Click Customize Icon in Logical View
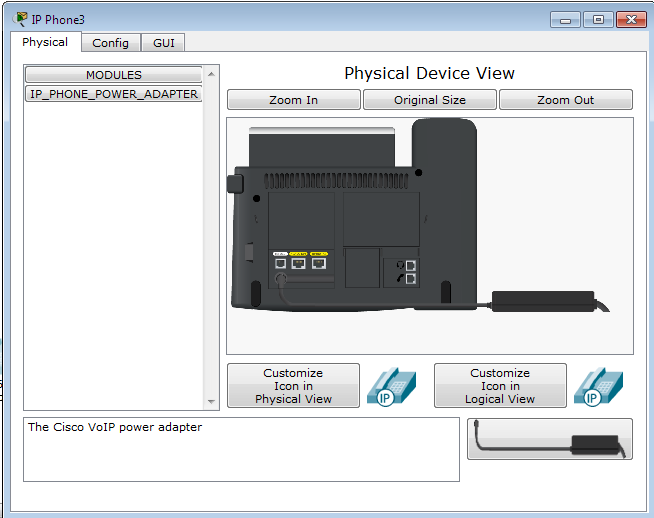Viewport: 654px width, 518px height. (500, 386)
